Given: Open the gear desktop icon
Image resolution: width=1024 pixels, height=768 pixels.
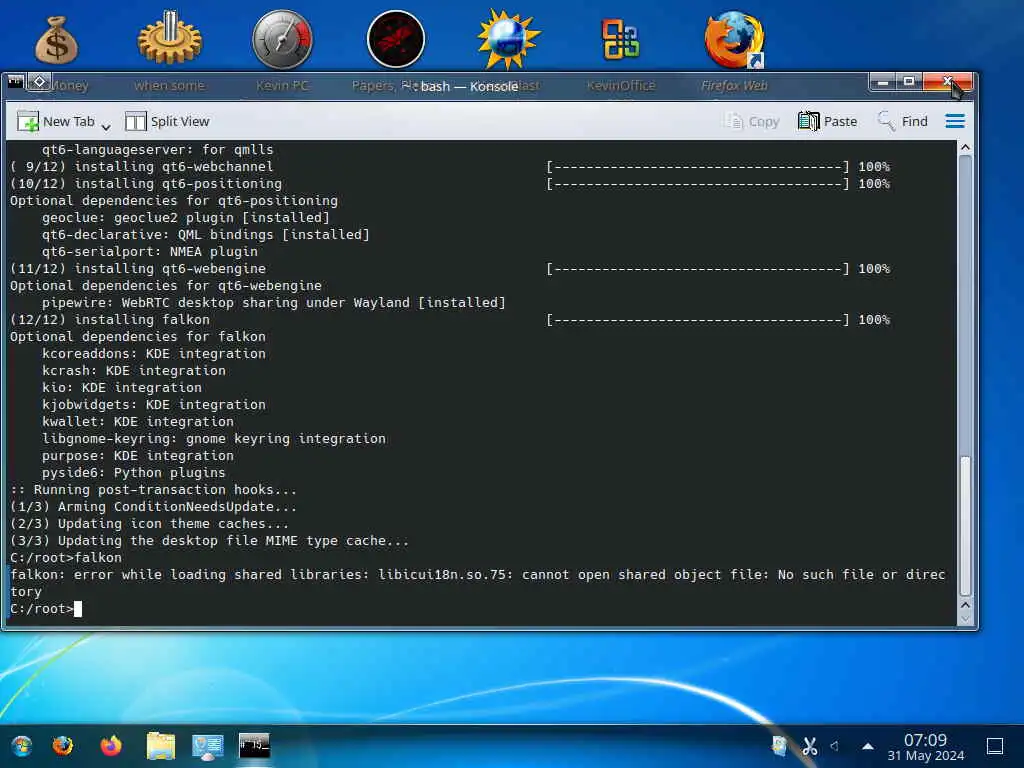Looking at the screenshot, I should [x=169, y=38].
